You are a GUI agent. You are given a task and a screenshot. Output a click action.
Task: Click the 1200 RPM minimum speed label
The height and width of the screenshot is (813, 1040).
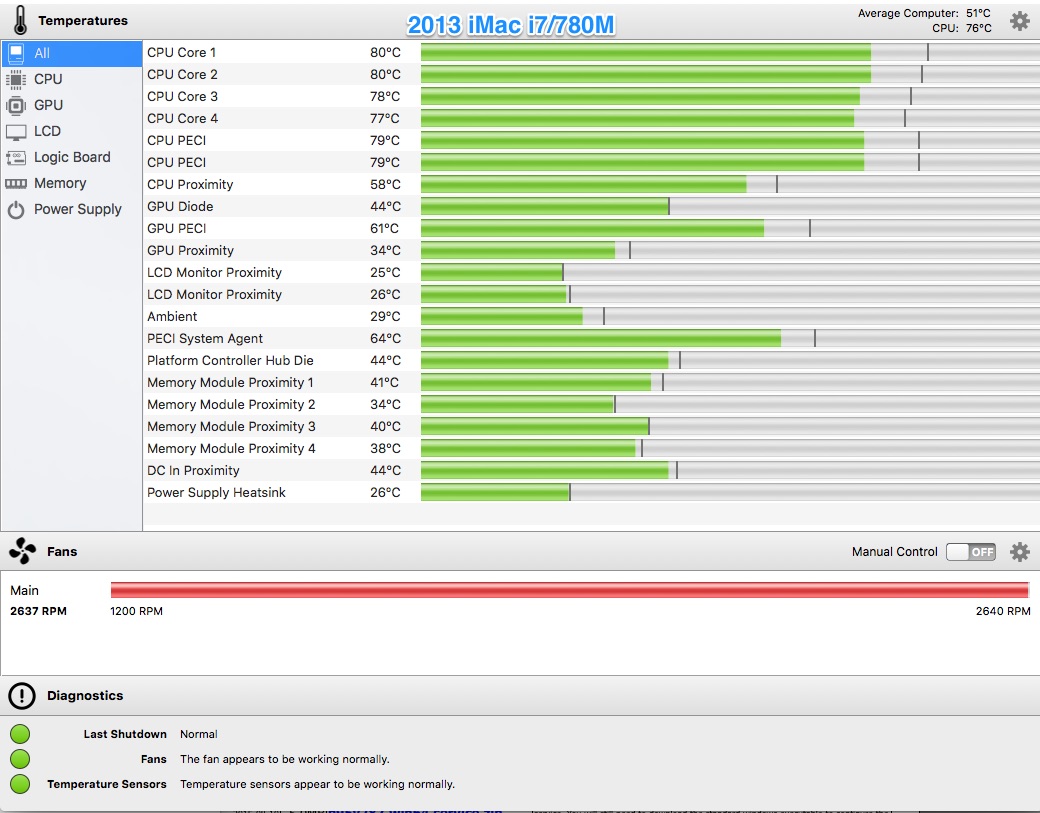point(137,611)
